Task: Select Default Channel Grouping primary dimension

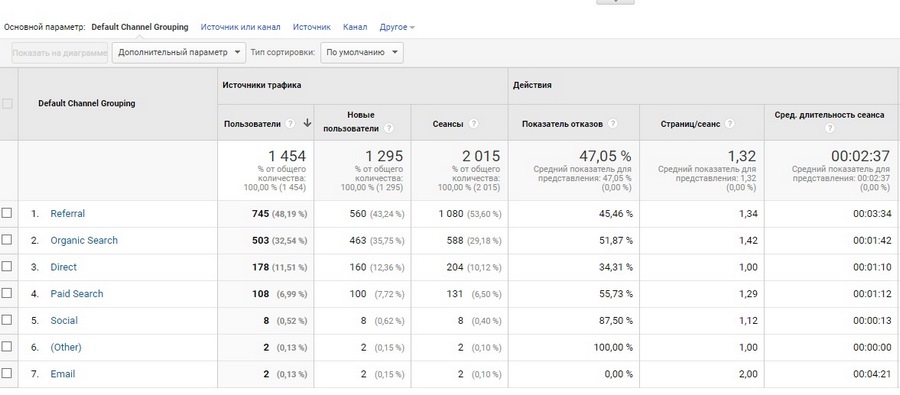Action: point(139,27)
